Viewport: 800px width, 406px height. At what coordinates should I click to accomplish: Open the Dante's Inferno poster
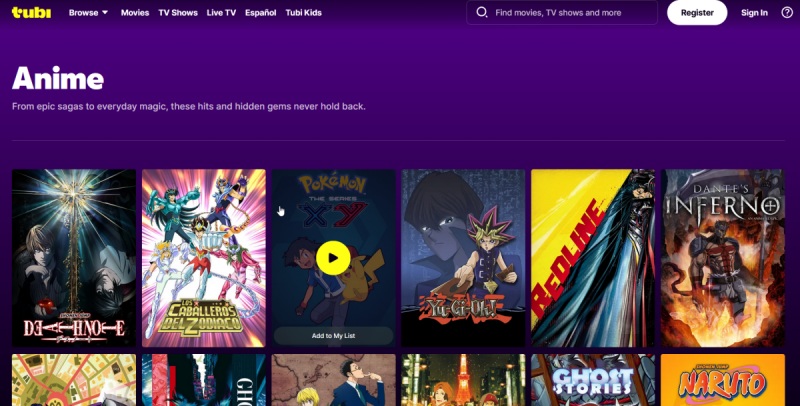point(722,258)
